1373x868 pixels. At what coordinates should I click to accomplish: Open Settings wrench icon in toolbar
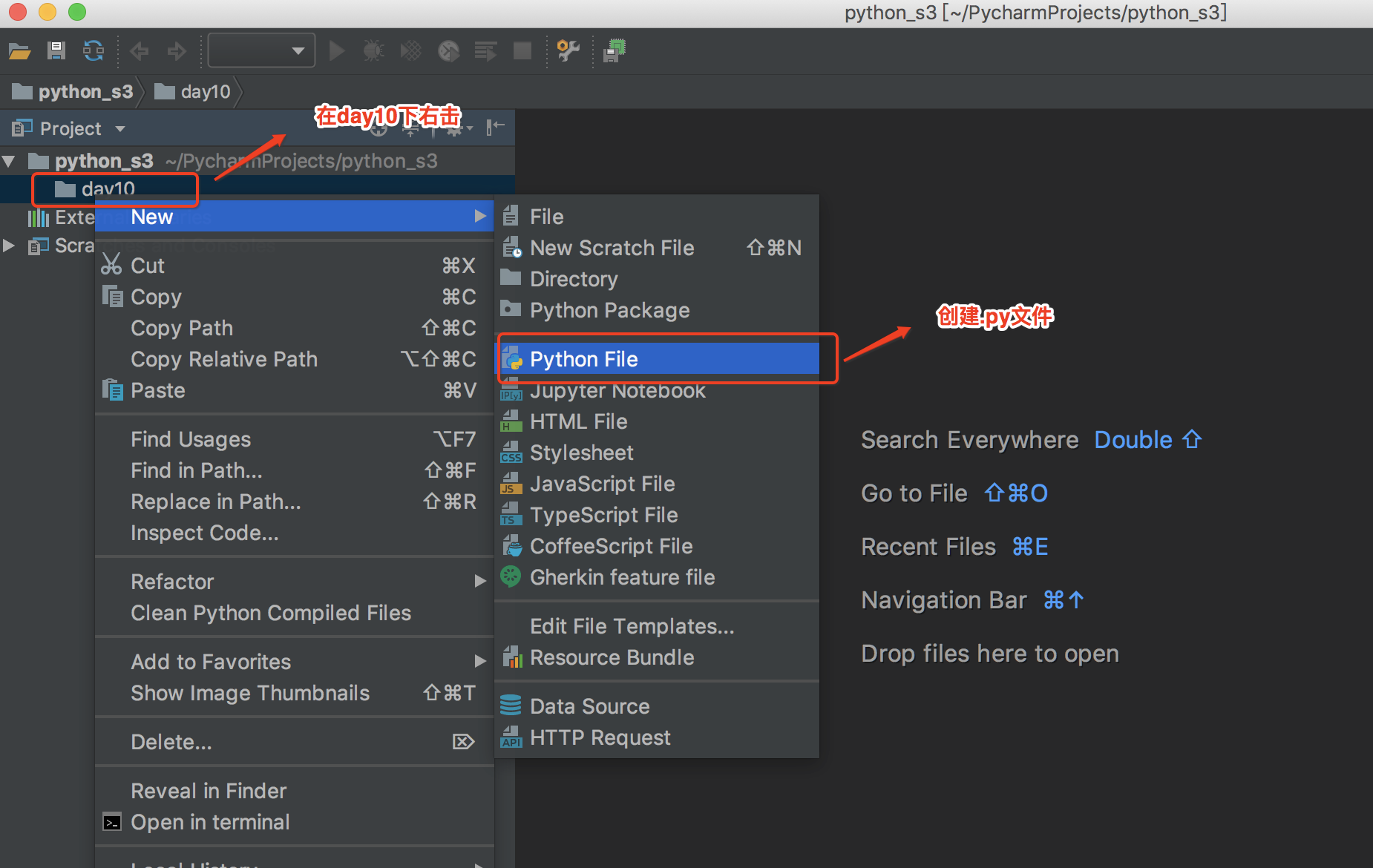pyautogui.click(x=568, y=50)
